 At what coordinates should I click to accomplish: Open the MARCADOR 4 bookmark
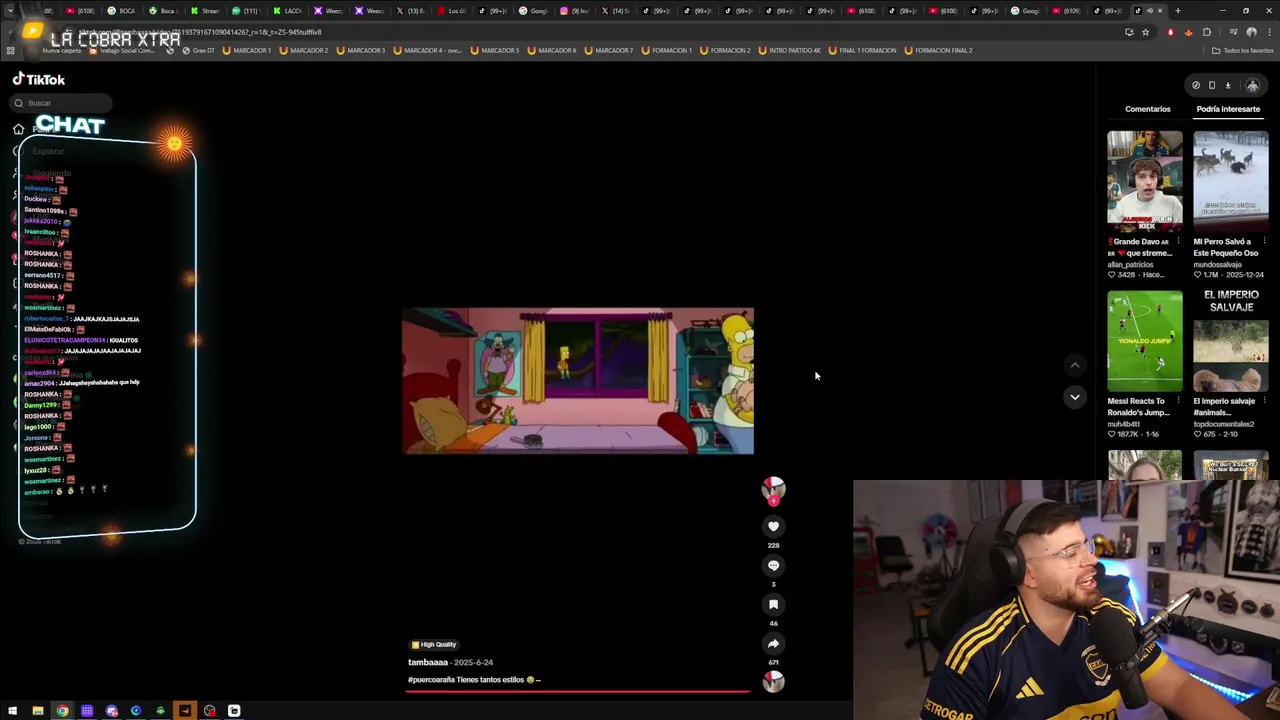[428, 50]
